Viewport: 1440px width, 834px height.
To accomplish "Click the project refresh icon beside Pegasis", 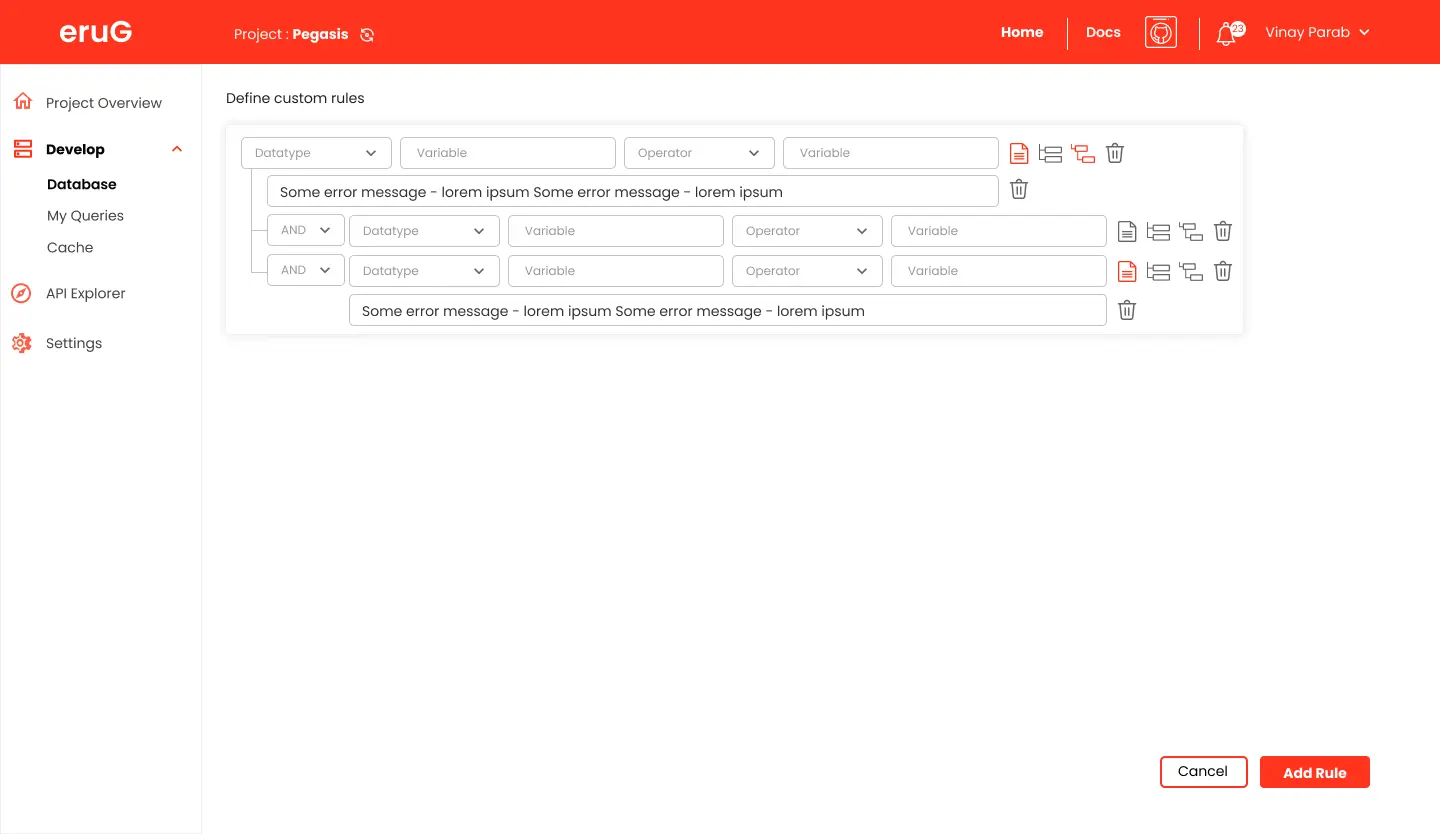I will 367,35.
